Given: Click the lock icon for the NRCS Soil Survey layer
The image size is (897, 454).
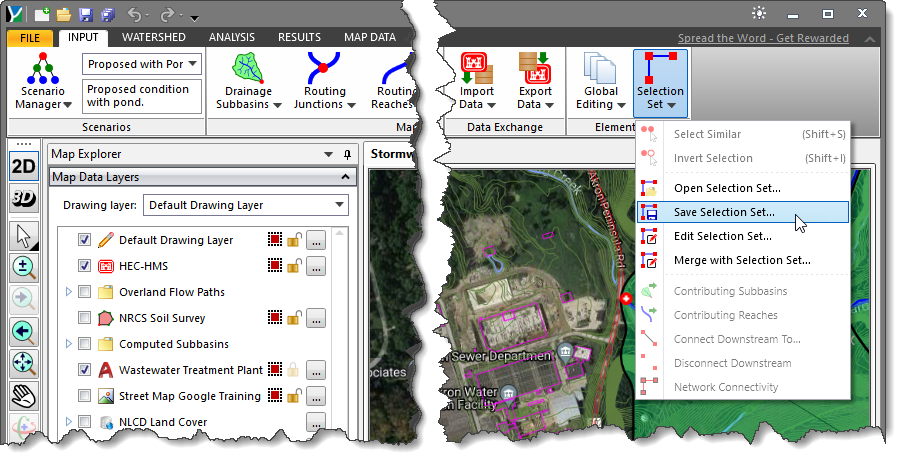Looking at the screenshot, I should point(293,318).
